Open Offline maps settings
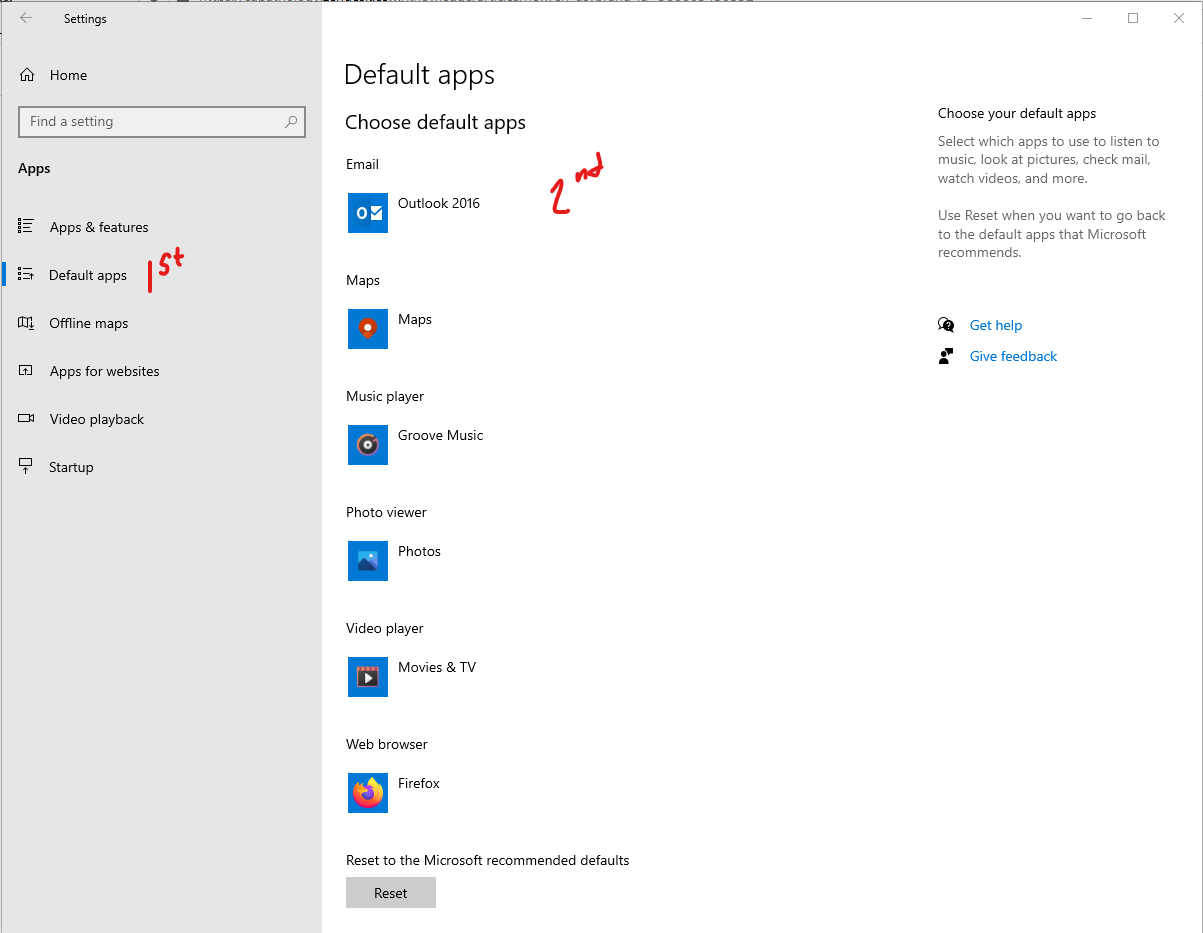 tap(89, 323)
